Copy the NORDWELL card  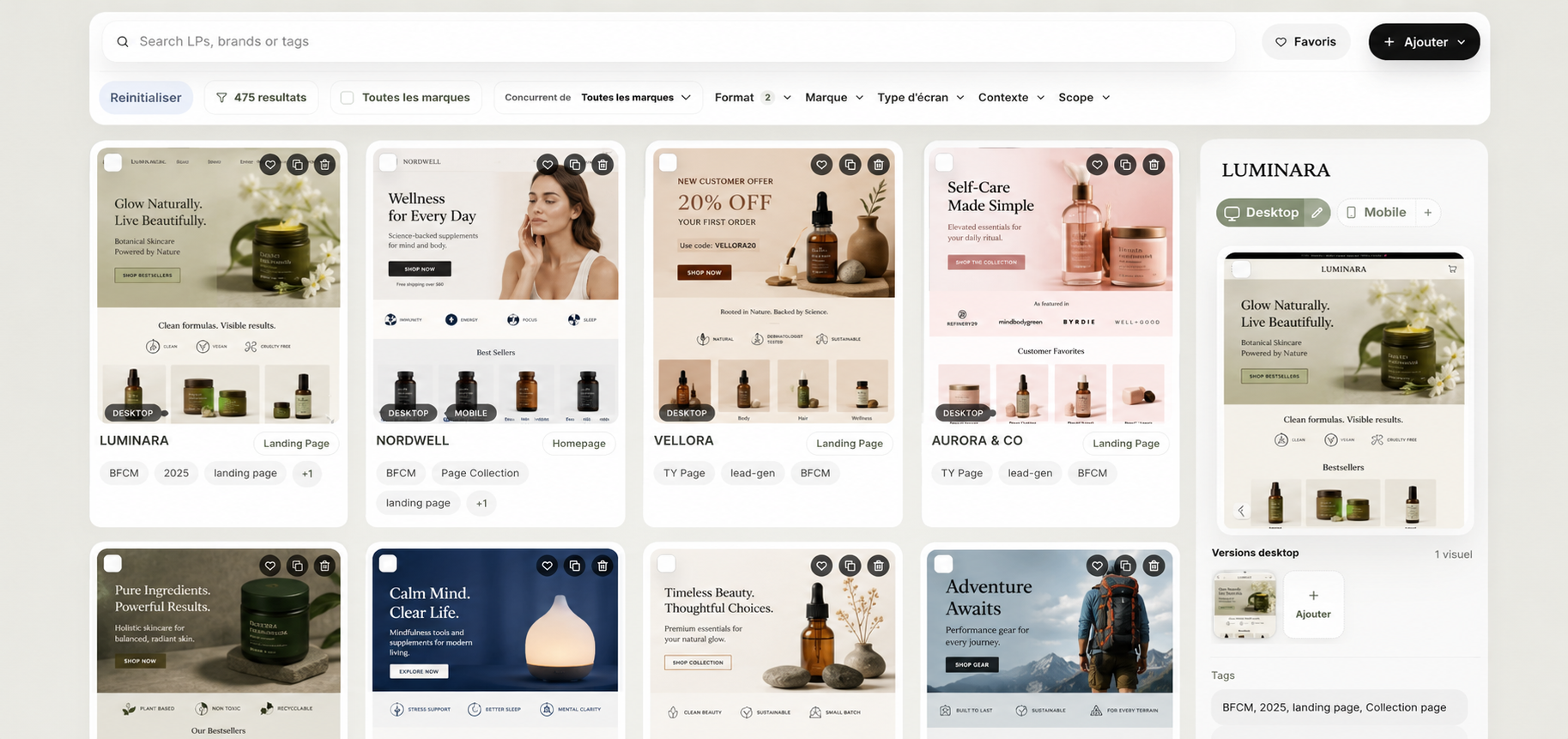point(575,164)
